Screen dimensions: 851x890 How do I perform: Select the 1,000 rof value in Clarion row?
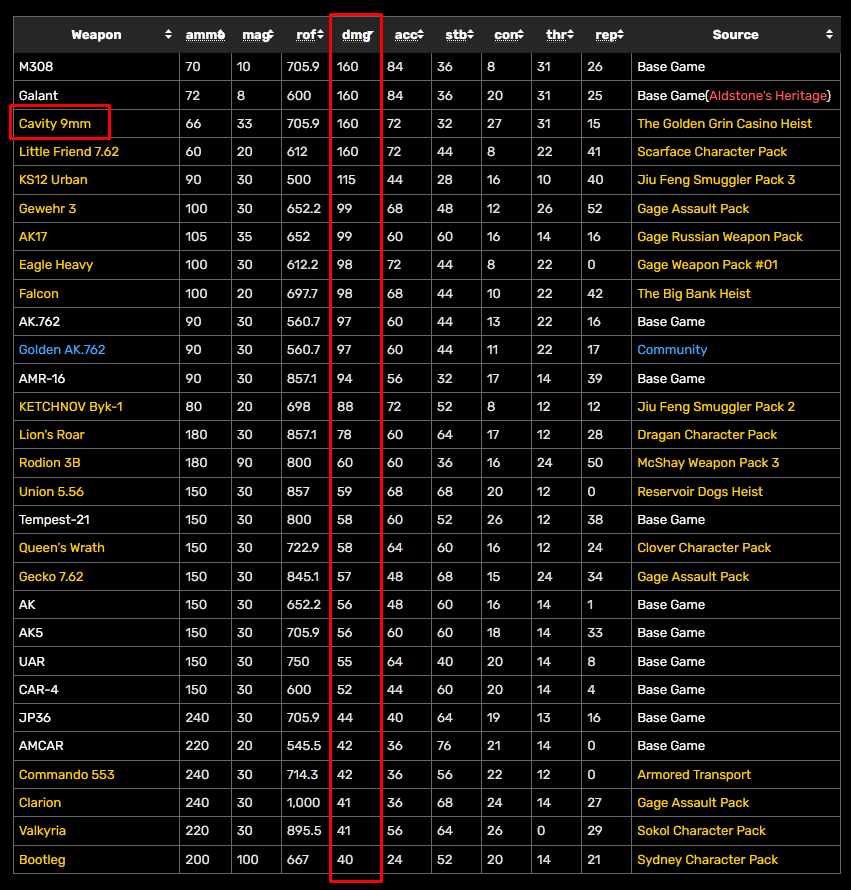tap(303, 803)
